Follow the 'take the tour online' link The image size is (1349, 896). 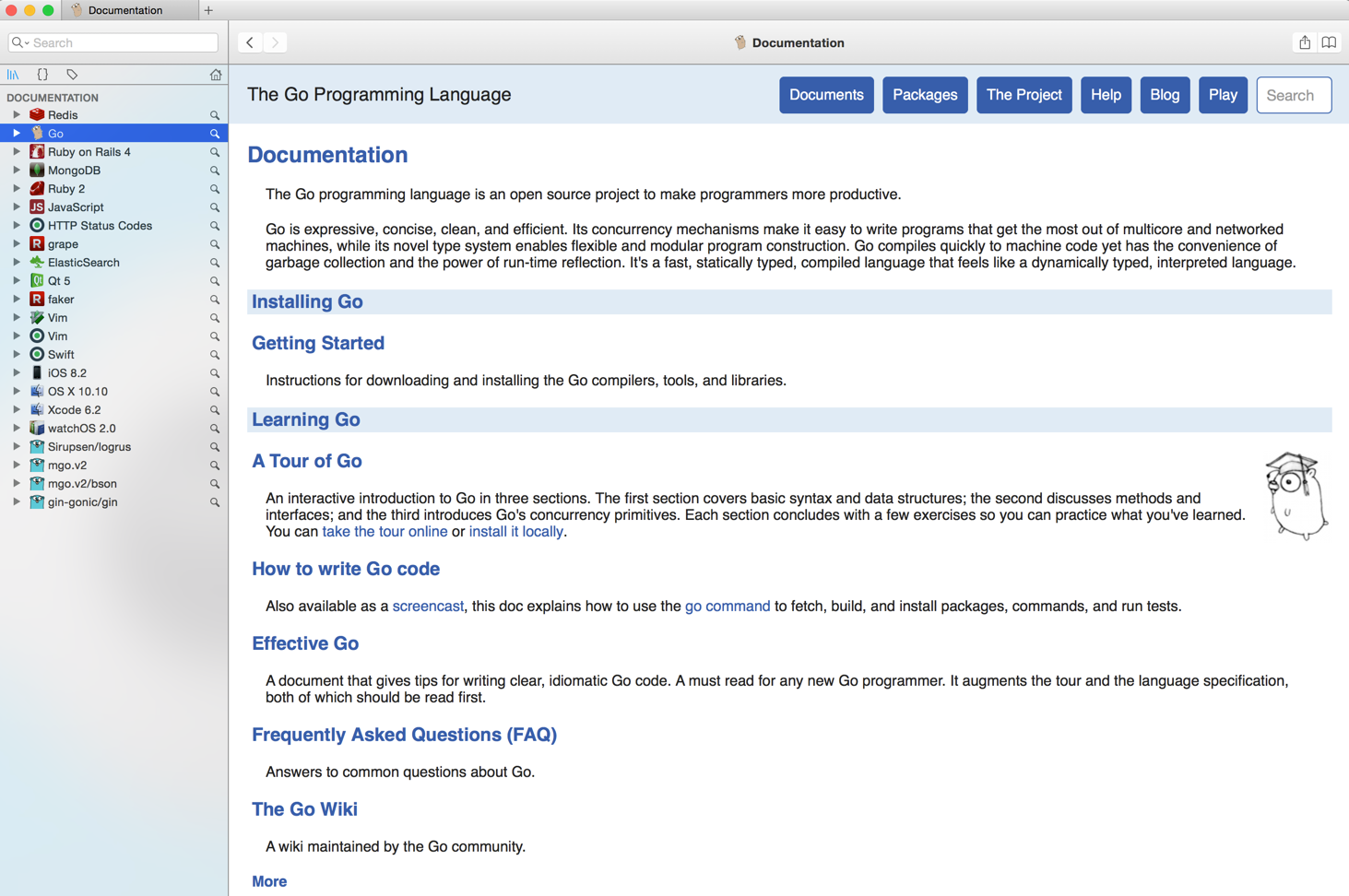coord(385,532)
